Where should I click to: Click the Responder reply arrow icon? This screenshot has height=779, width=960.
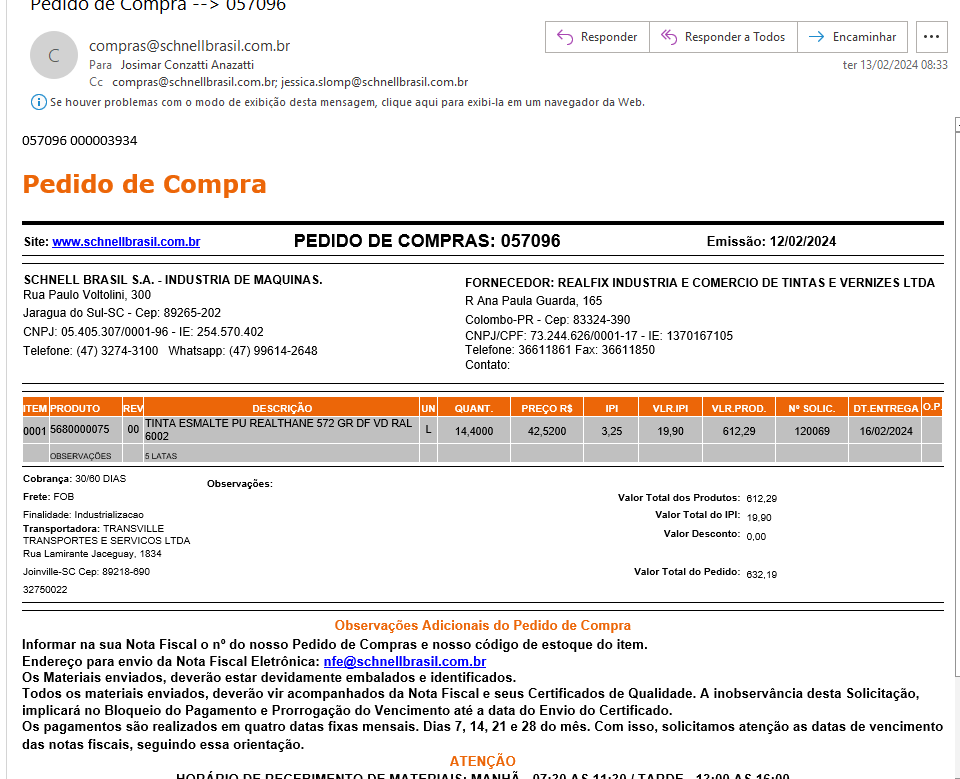point(565,37)
